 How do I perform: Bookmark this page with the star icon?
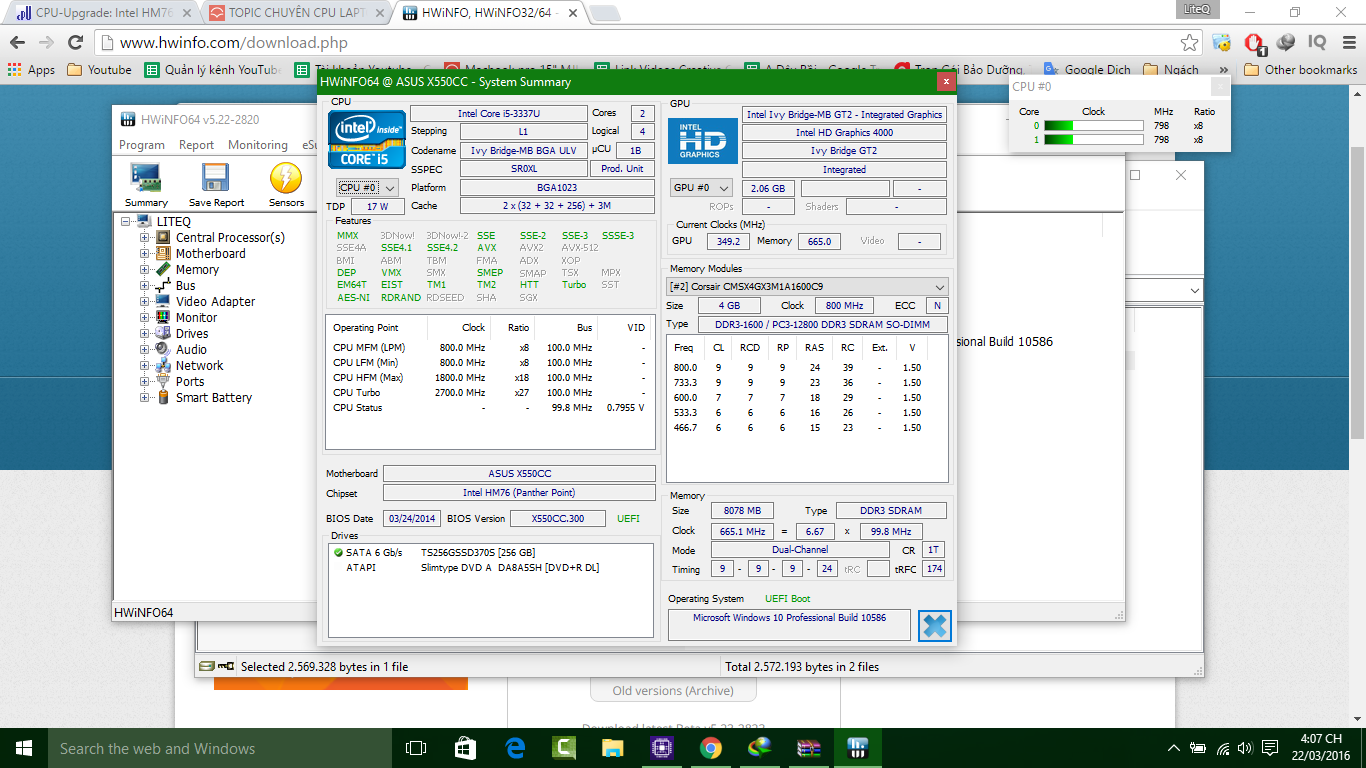coord(1189,43)
